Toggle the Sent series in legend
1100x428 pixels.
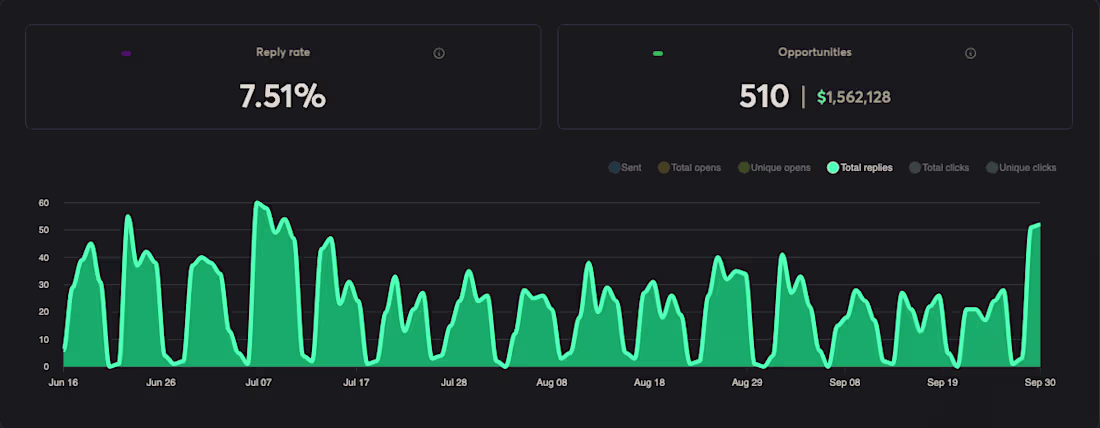625,168
